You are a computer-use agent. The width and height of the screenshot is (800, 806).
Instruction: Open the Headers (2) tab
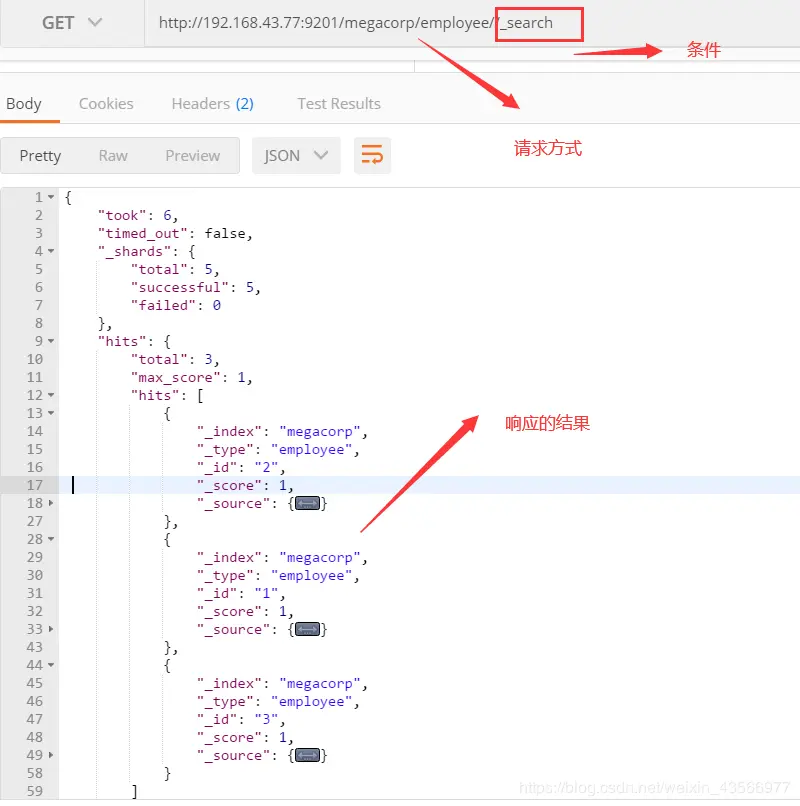212,104
